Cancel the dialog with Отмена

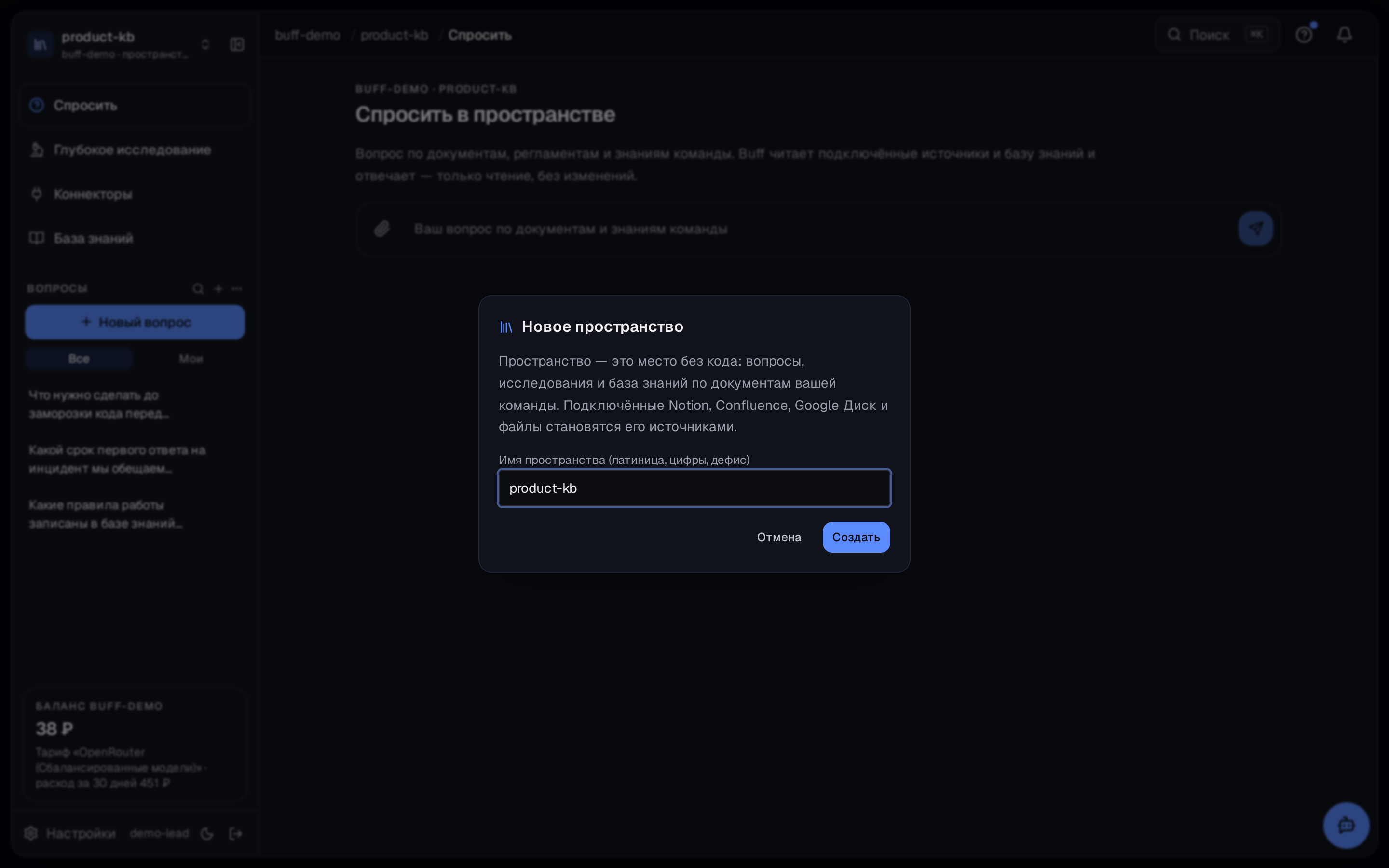[x=779, y=537]
